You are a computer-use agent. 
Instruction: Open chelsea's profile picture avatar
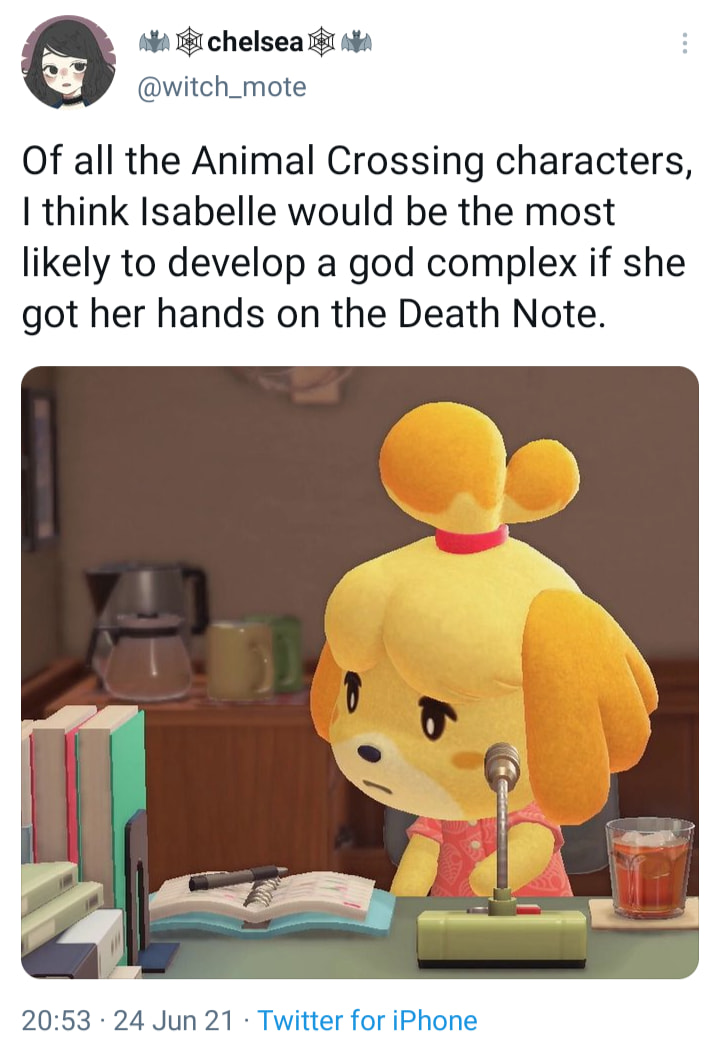[x=68, y=62]
